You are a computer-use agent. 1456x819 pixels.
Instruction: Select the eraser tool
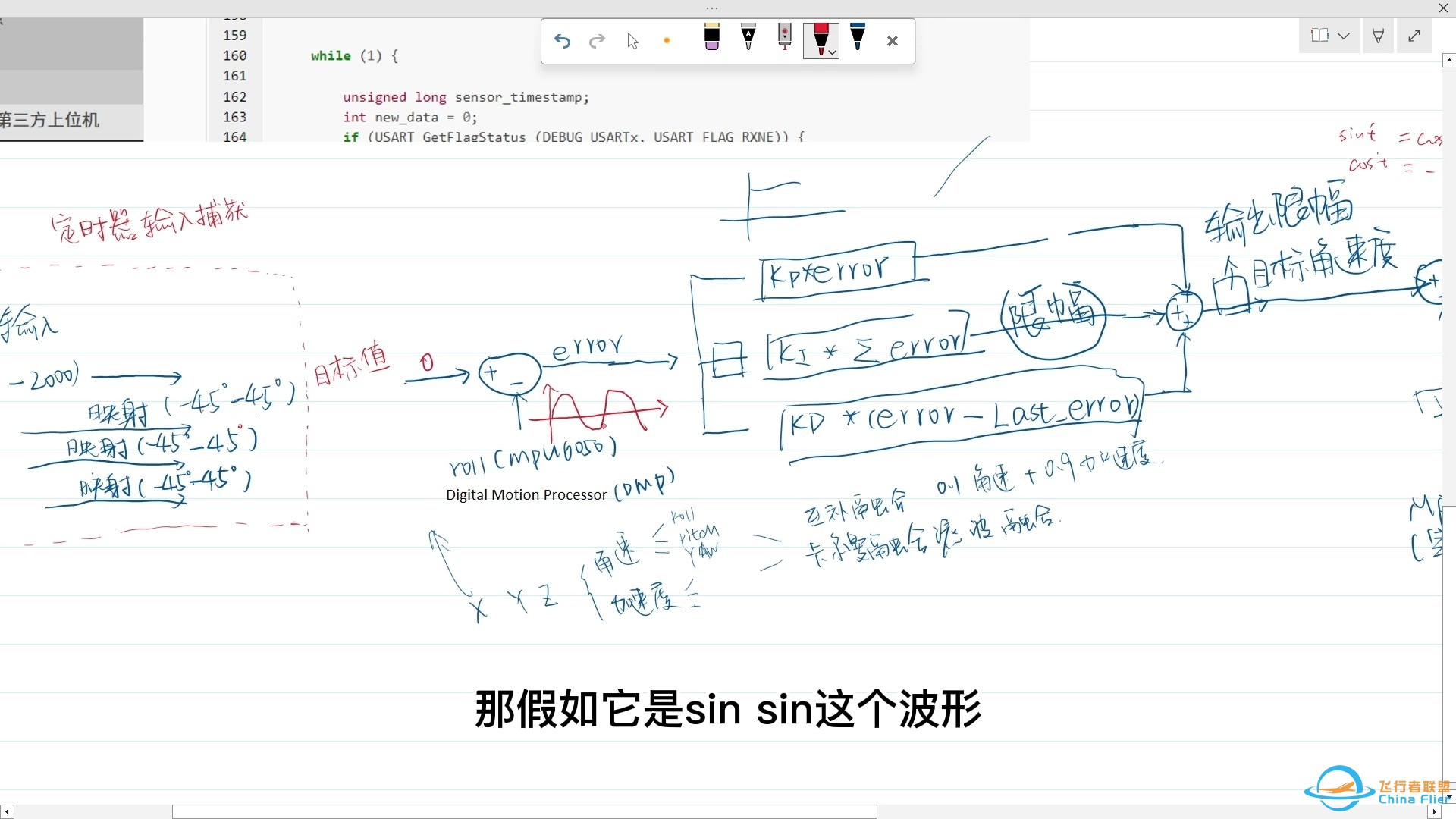pos(712,37)
